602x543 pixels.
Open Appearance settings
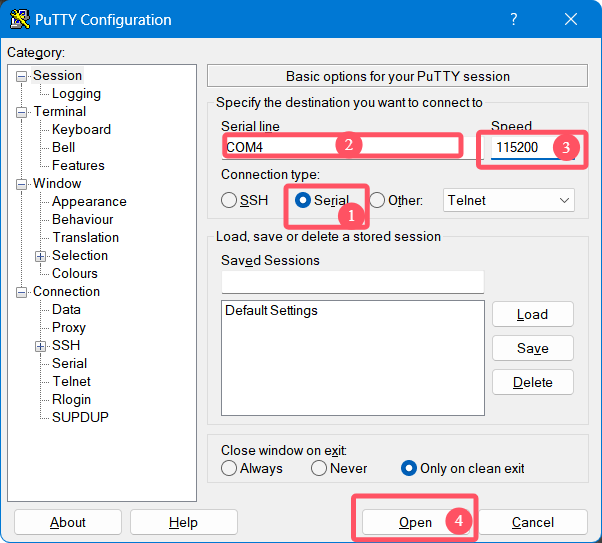pos(89,202)
